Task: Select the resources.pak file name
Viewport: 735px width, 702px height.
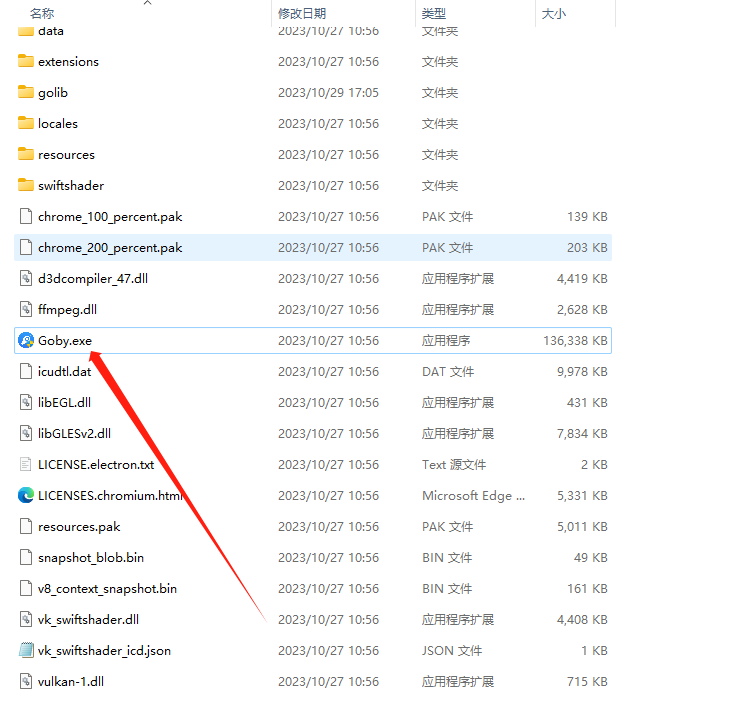Action: (79, 527)
